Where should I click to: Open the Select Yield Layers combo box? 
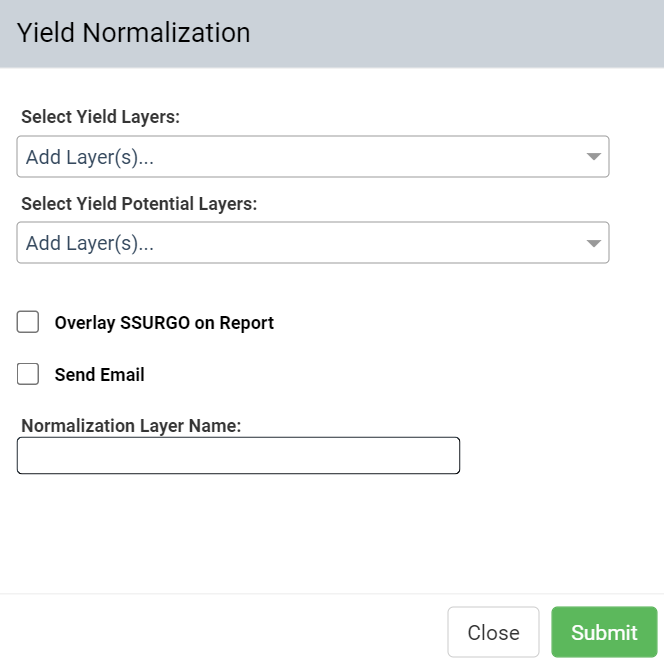coord(313,157)
